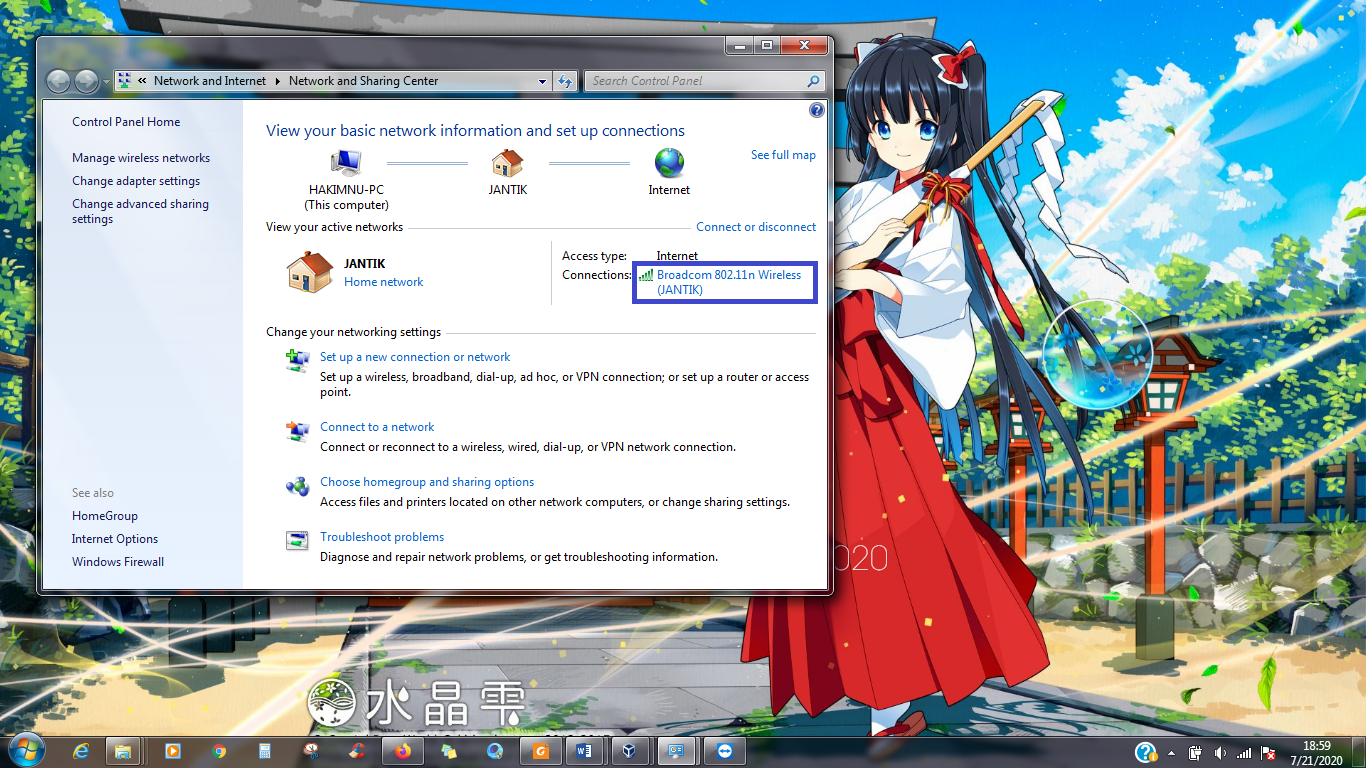Click the blue help icon in system tray

[1146, 752]
